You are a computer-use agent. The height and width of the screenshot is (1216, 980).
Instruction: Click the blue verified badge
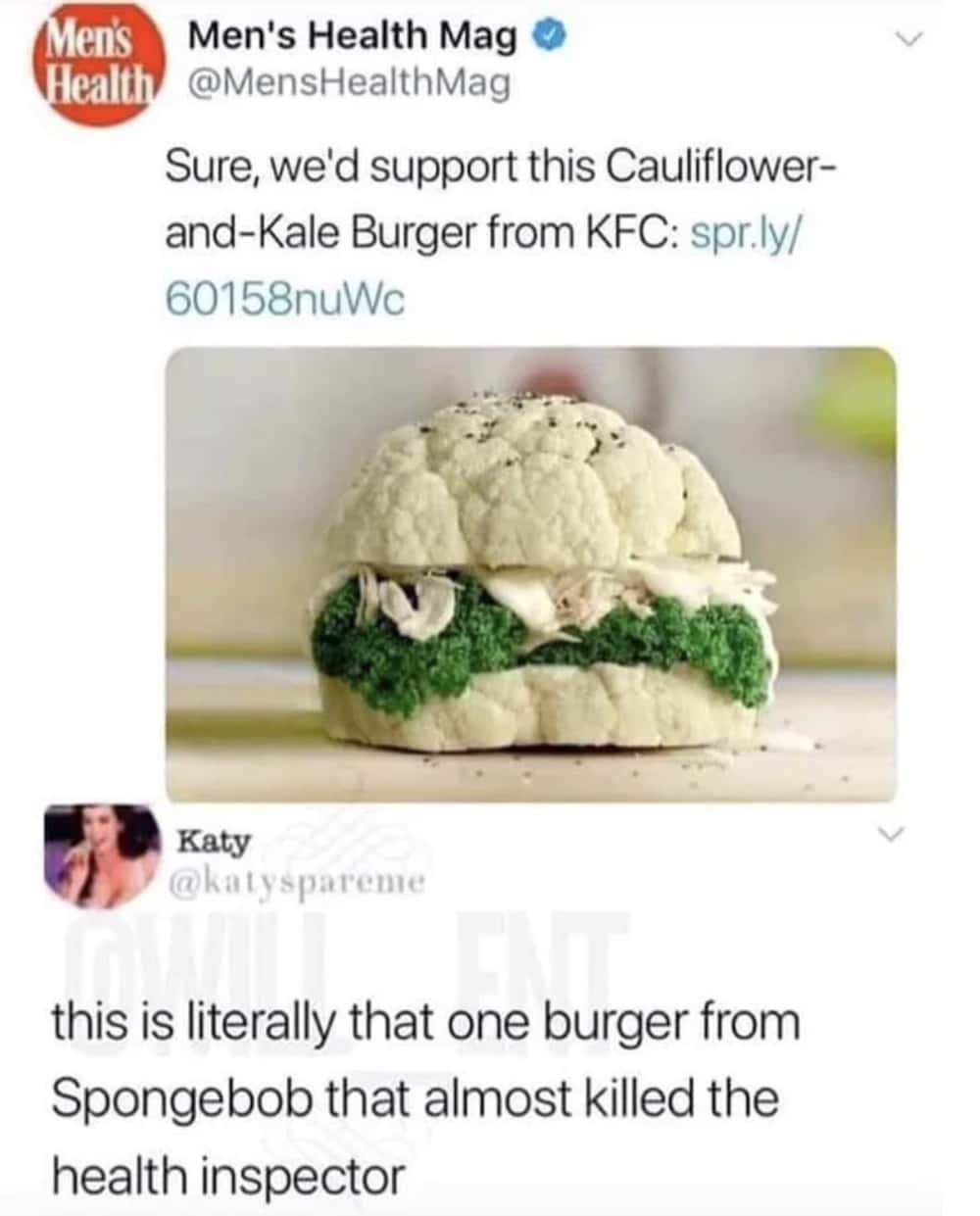pyautogui.click(x=548, y=37)
